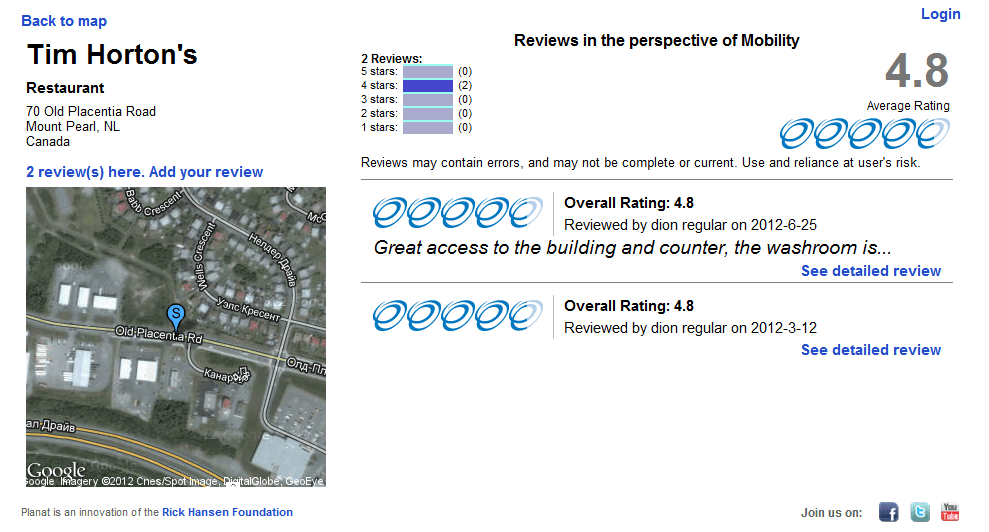
Task: Open the Twitter icon in footer
Action: click(919, 512)
